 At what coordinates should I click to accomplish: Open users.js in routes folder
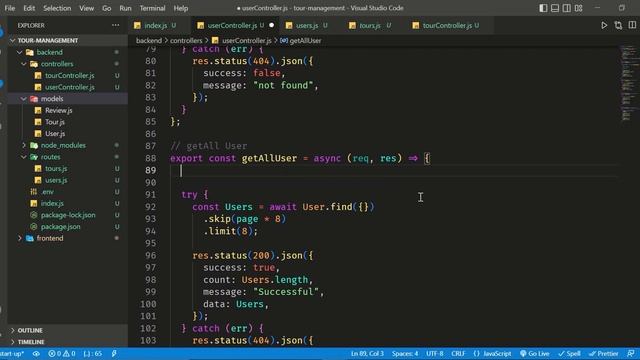(x=56, y=180)
